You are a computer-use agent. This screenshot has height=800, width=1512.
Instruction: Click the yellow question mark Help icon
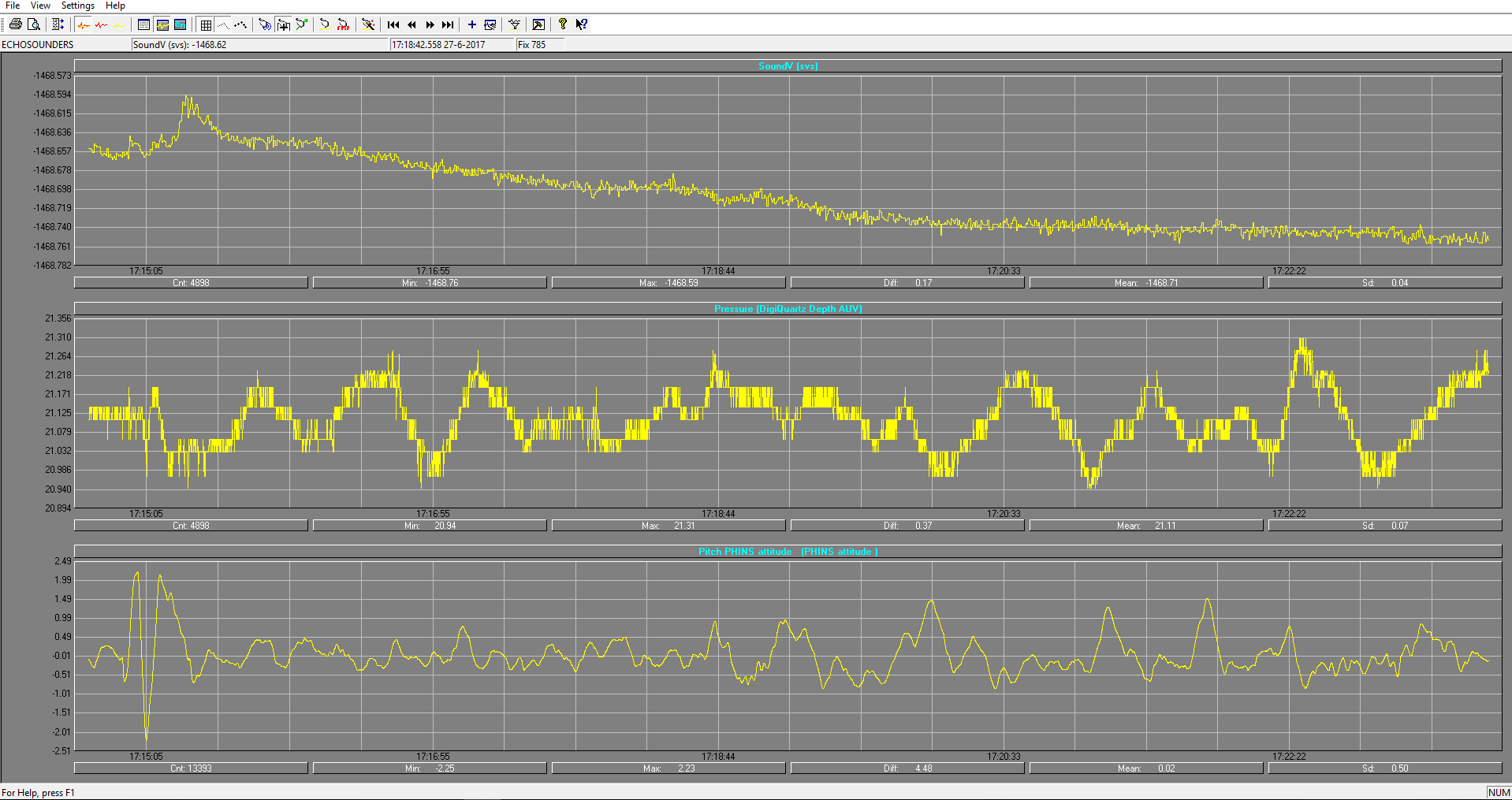[562, 24]
